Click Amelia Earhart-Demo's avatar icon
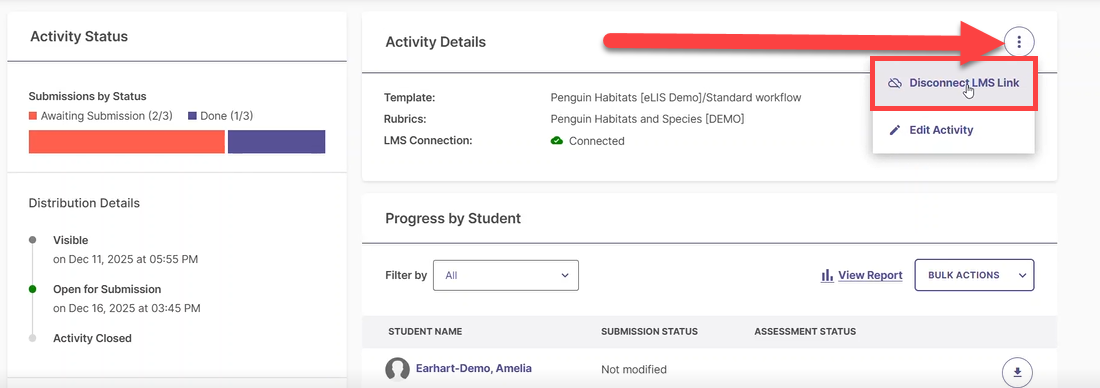This screenshot has width=1100, height=388. tap(398, 370)
